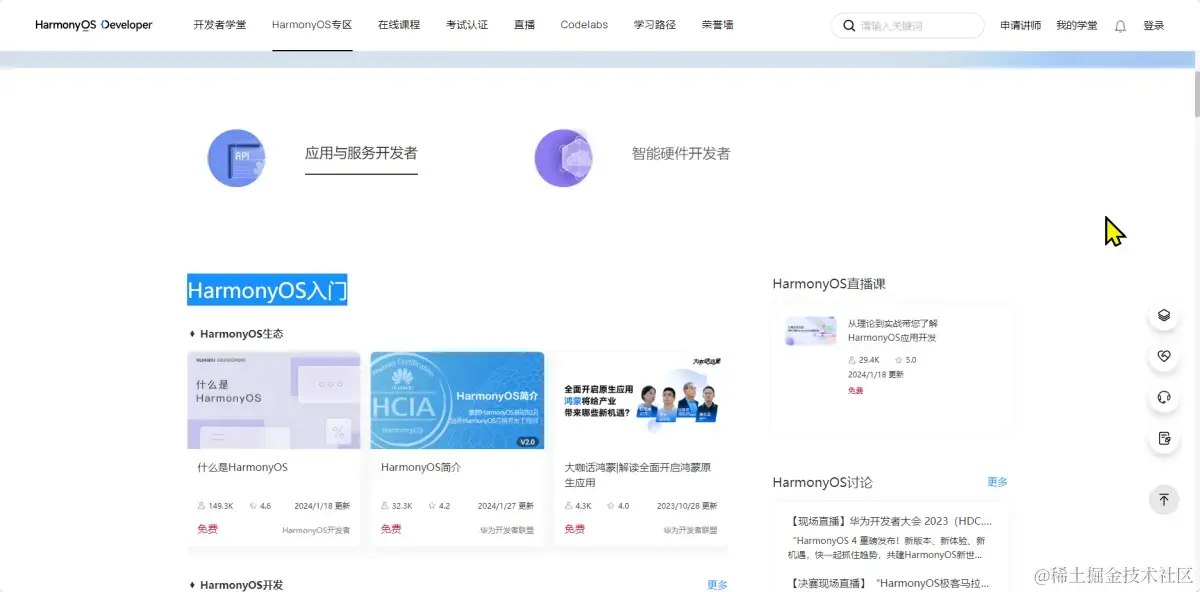This screenshot has height=592, width=1200.
Task: Click the back-to-top arrow button
Action: point(1164,499)
